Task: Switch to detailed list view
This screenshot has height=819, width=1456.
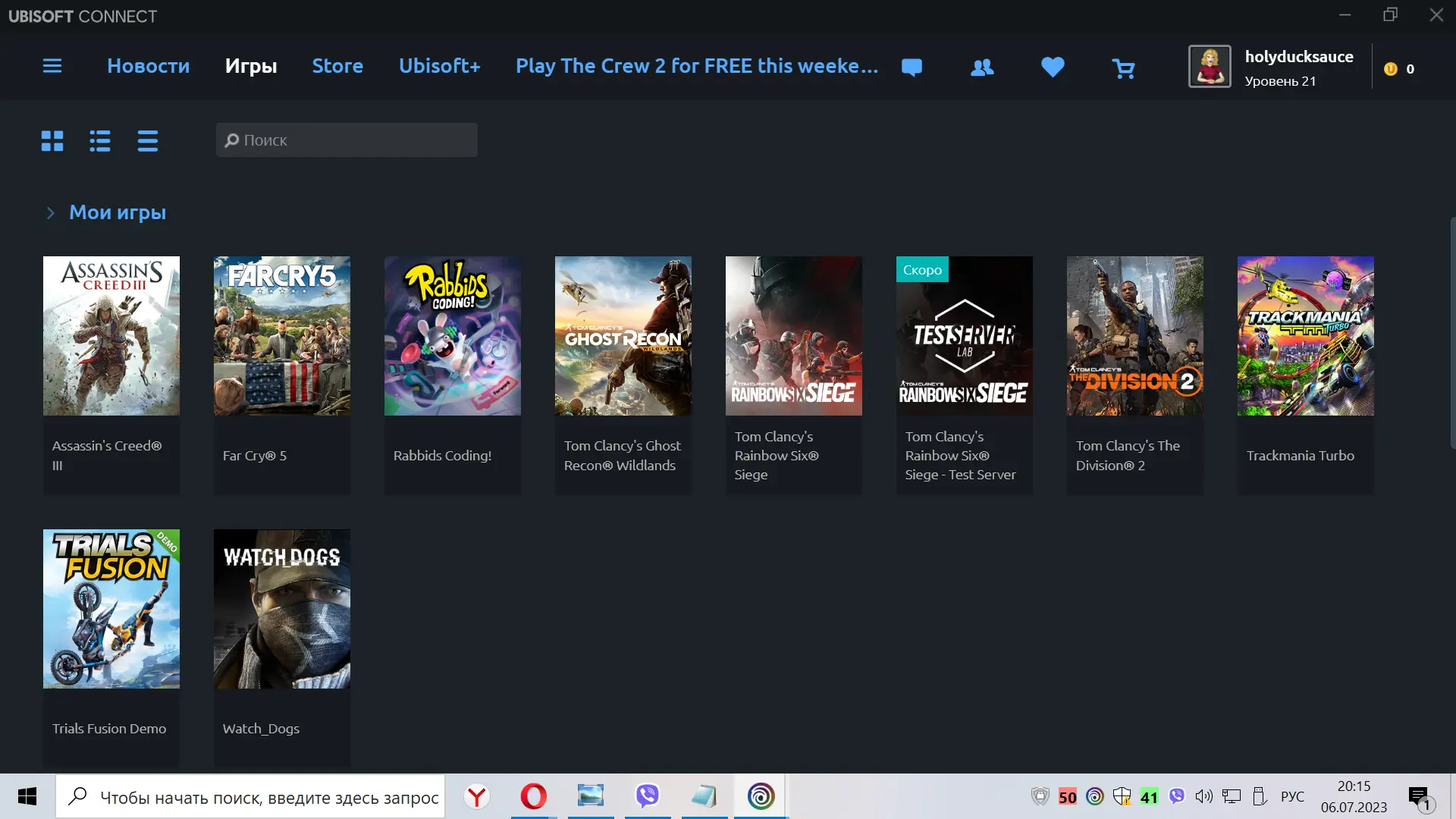Action: coord(100,140)
